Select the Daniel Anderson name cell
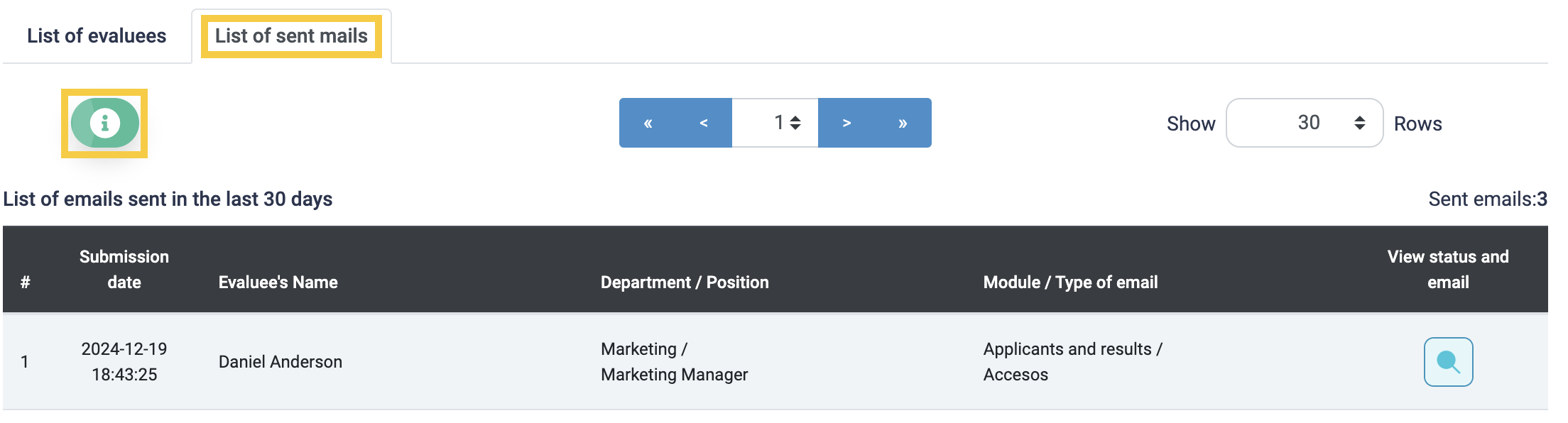The height and width of the screenshot is (423, 1568). click(281, 362)
